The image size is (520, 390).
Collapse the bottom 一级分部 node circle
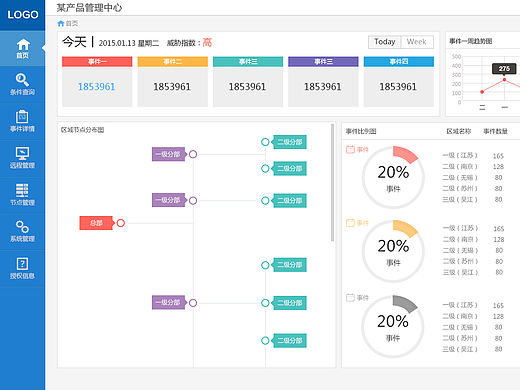(193, 303)
